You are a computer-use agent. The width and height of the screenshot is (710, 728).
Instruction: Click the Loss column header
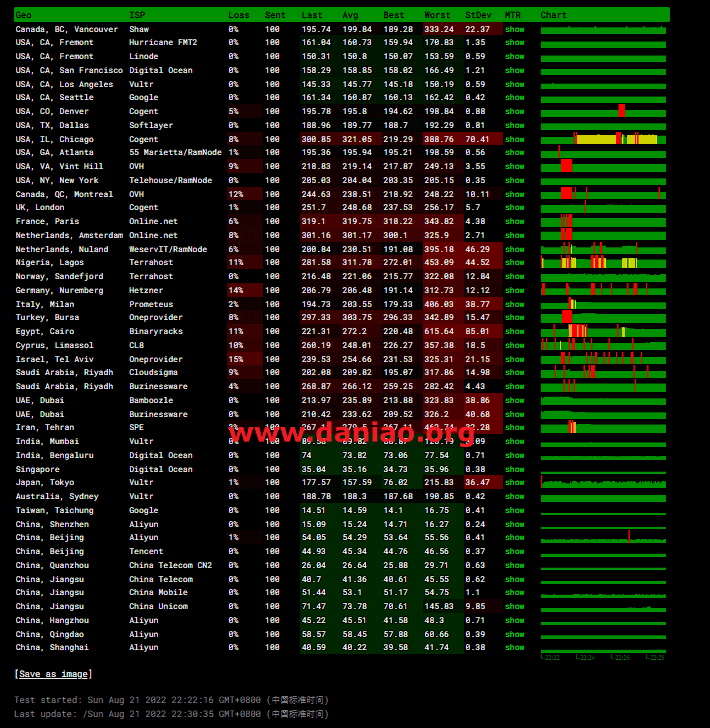click(x=239, y=15)
